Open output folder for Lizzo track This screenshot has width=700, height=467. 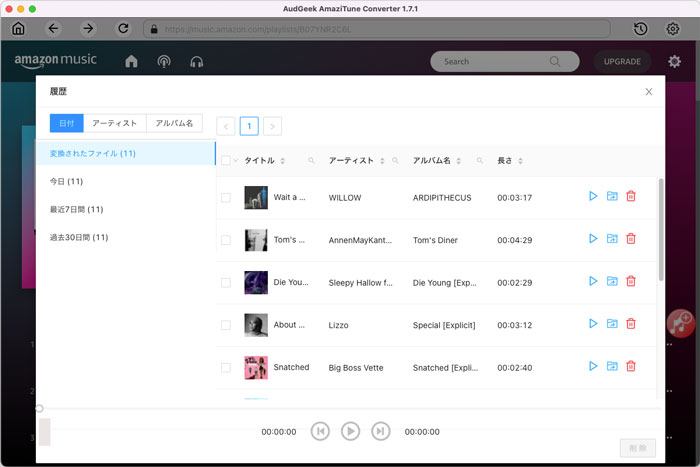pos(612,323)
